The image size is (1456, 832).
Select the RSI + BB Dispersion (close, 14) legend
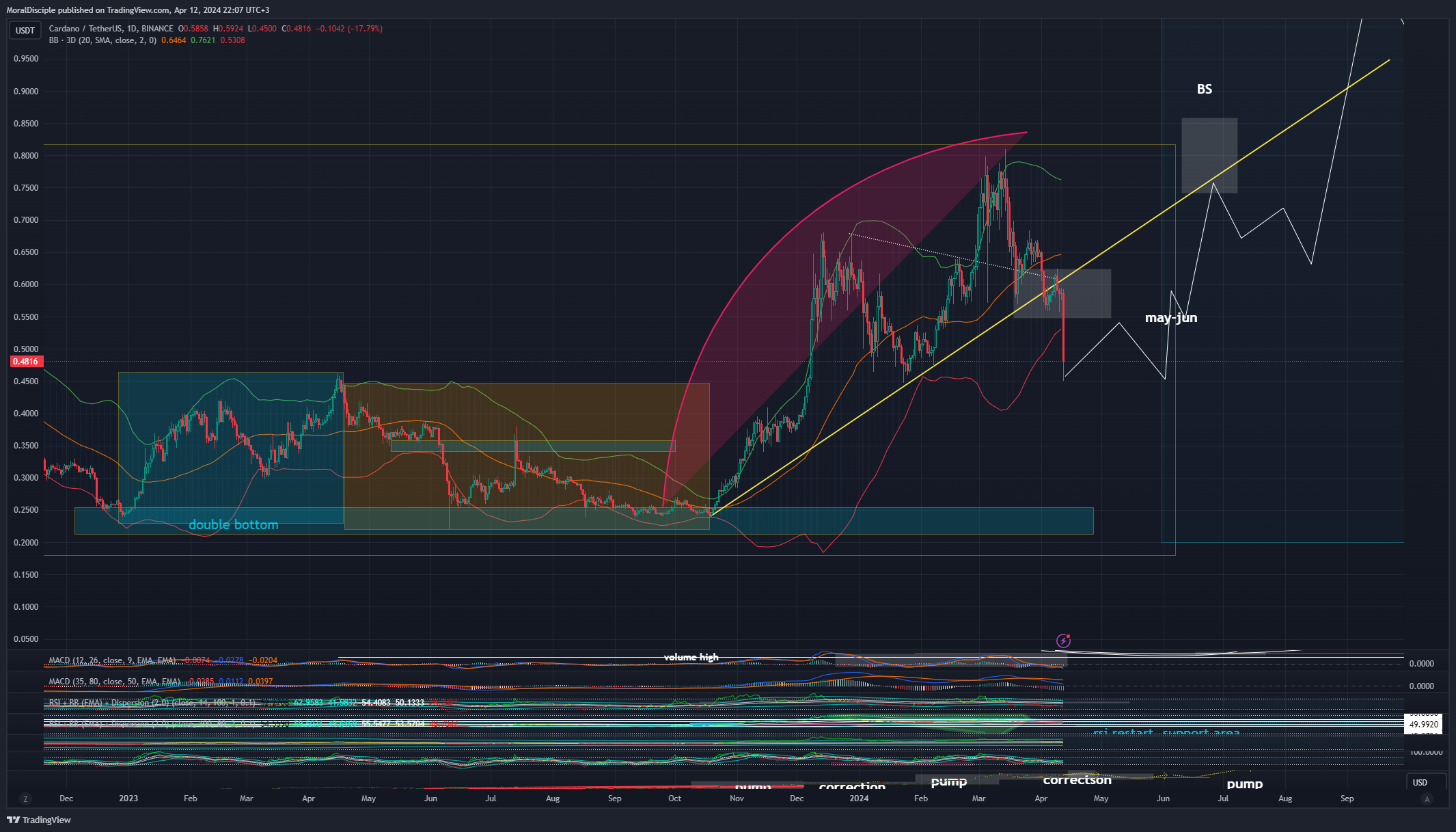click(x=152, y=703)
